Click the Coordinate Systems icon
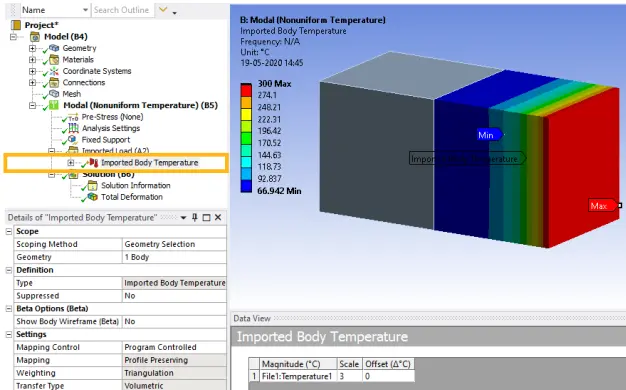This screenshot has width=626, height=390. point(54,71)
